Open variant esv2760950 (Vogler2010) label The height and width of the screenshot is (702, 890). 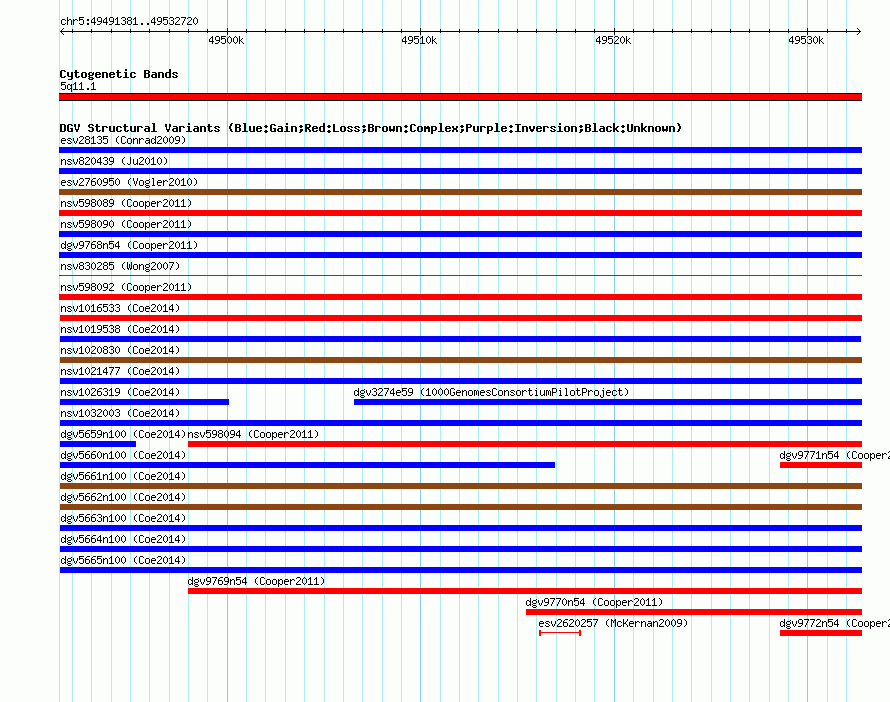point(129,182)
